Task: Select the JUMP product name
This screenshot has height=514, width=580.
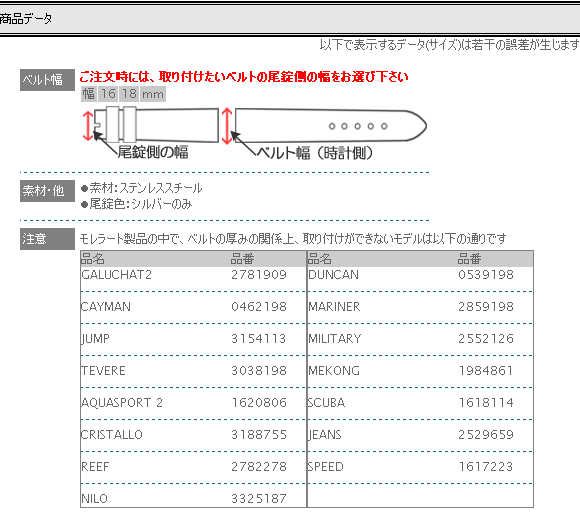Action: (x=95, y=339)
